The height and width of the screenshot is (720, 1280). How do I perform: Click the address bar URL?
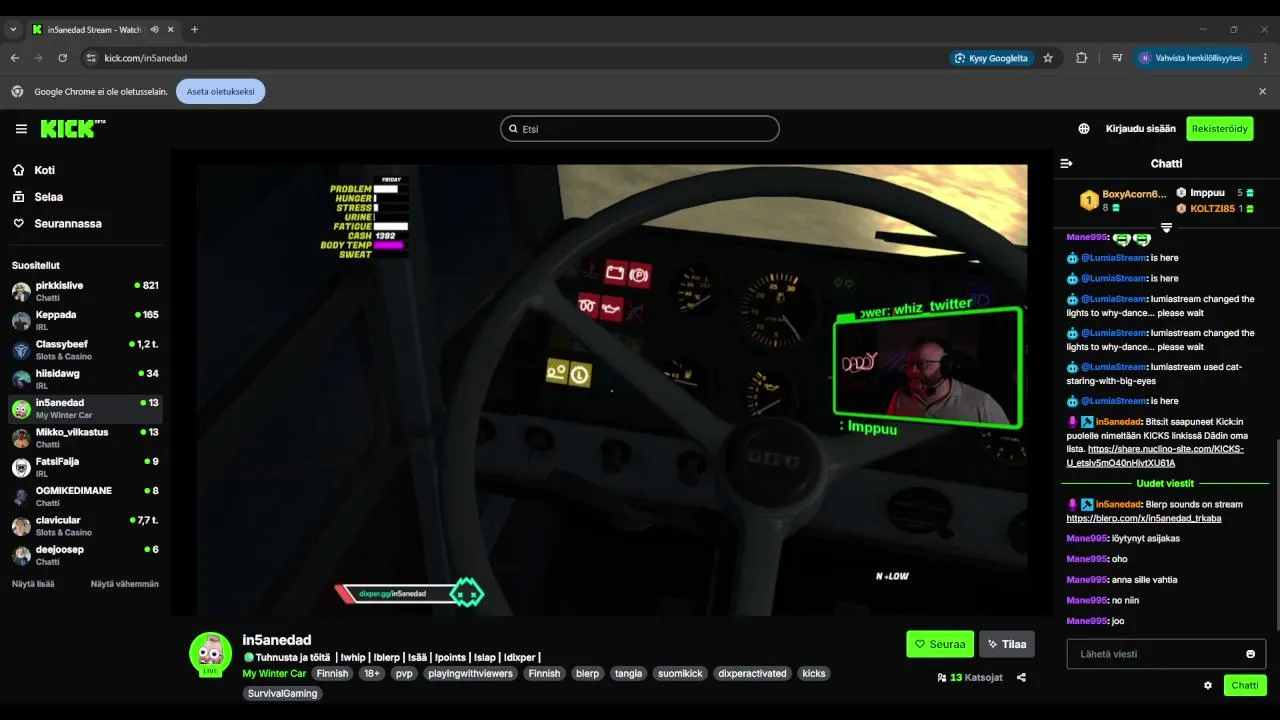[146, 58]
